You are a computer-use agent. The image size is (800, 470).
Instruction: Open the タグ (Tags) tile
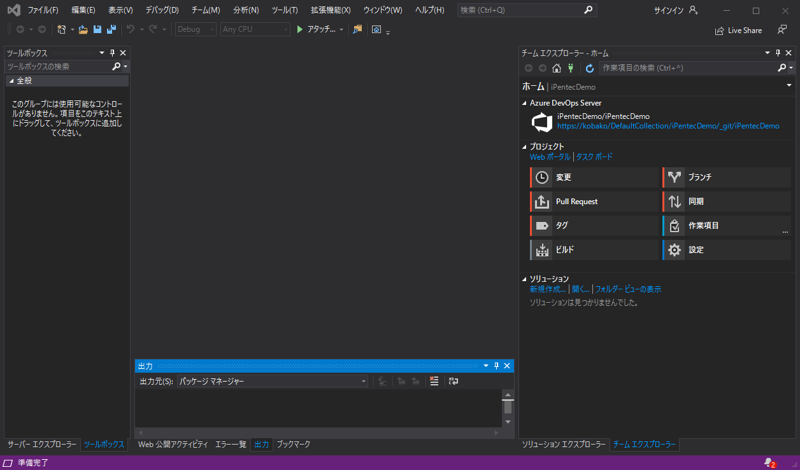594,226
